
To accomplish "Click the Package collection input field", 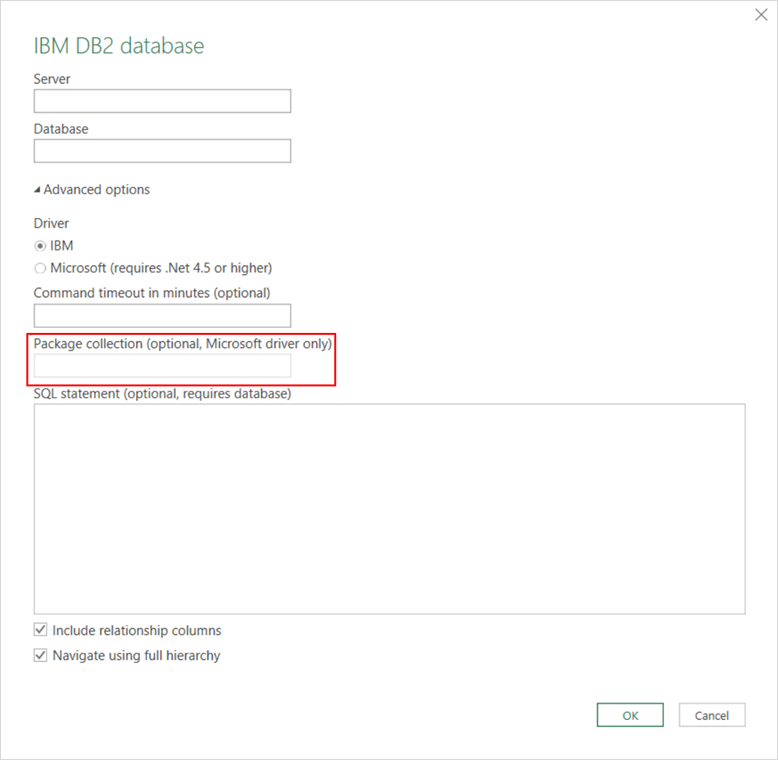I will tap(162, 366).
